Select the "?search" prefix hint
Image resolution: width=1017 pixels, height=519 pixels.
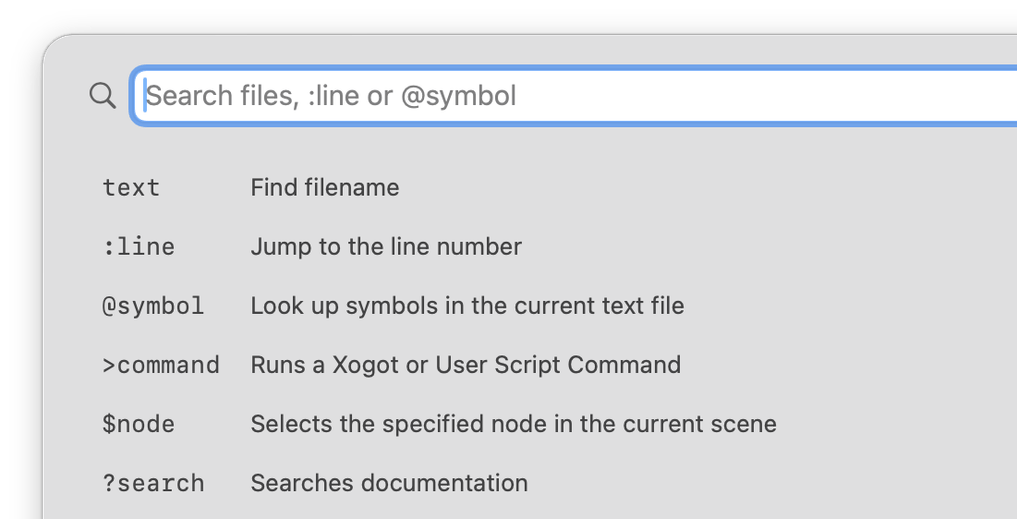pos(153,483)
